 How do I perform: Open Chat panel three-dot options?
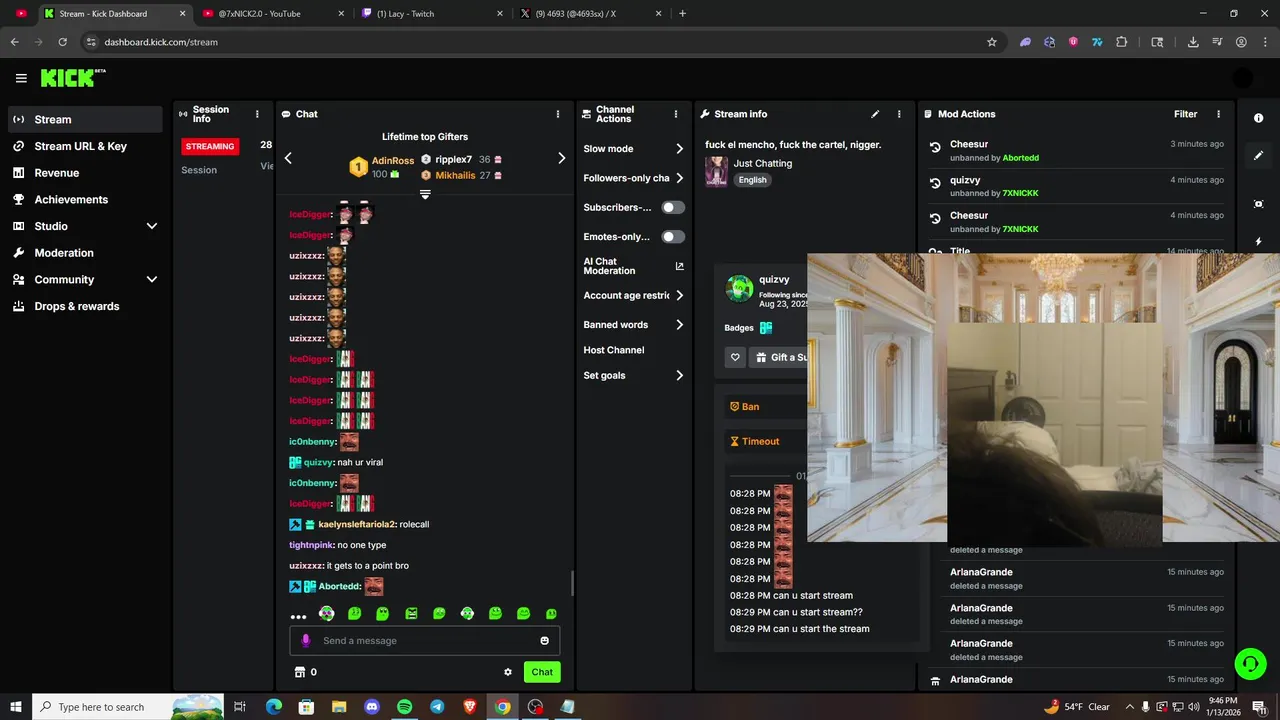[558, 114]
